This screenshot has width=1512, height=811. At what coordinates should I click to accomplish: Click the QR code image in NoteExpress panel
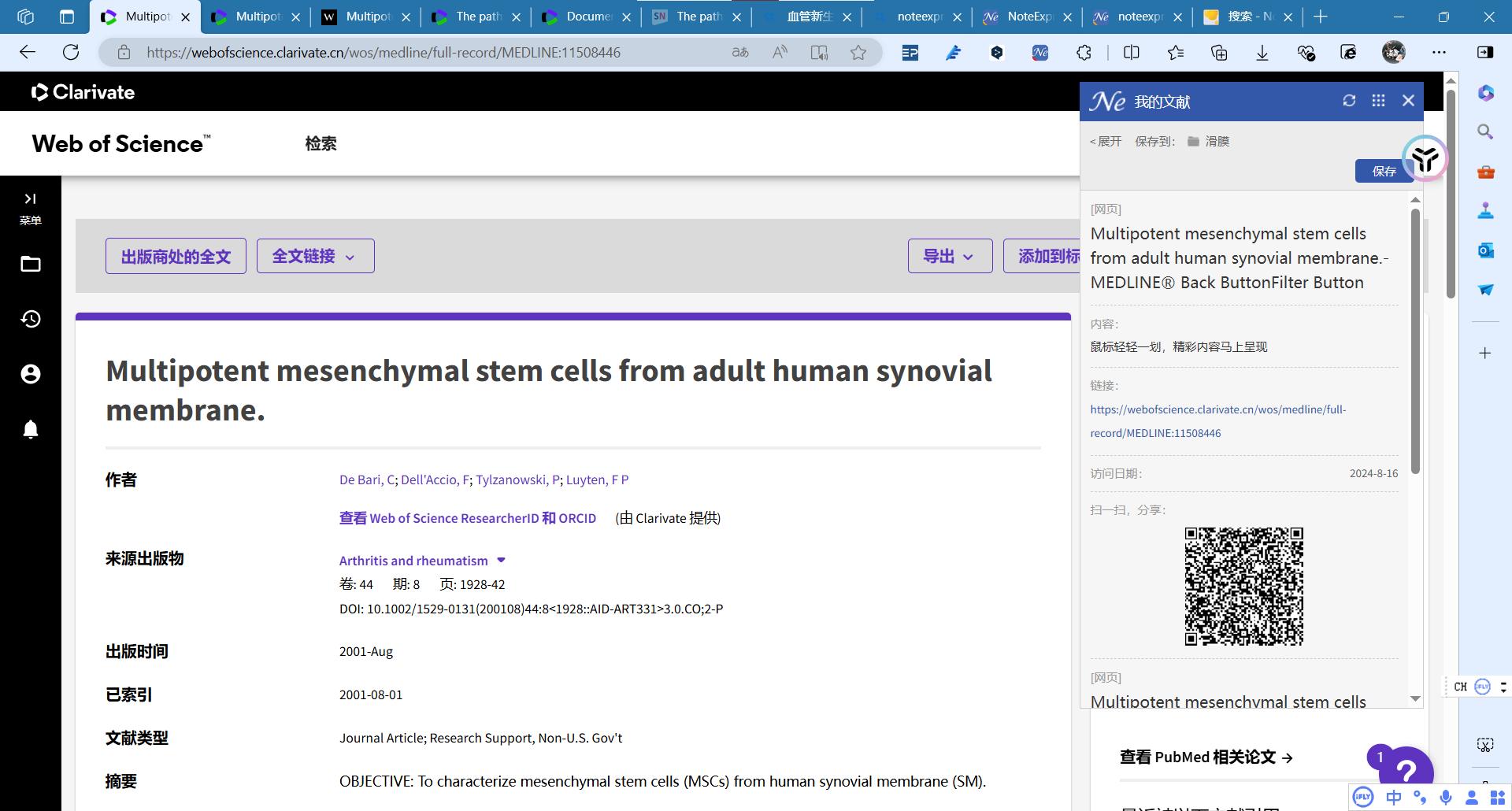point(1244,587)
